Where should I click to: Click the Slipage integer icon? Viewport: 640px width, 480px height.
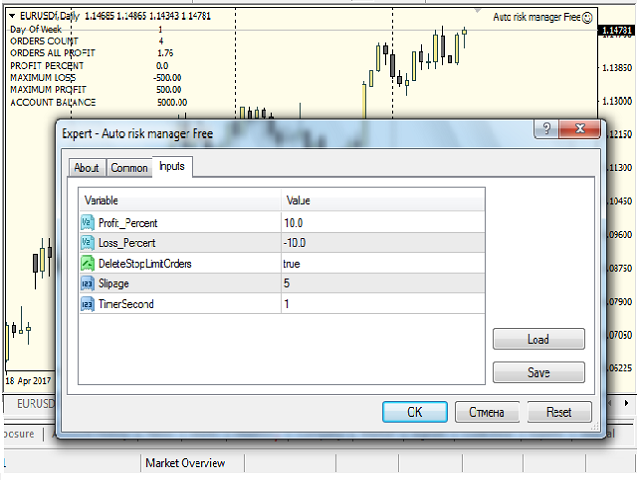tap(87, 283)
